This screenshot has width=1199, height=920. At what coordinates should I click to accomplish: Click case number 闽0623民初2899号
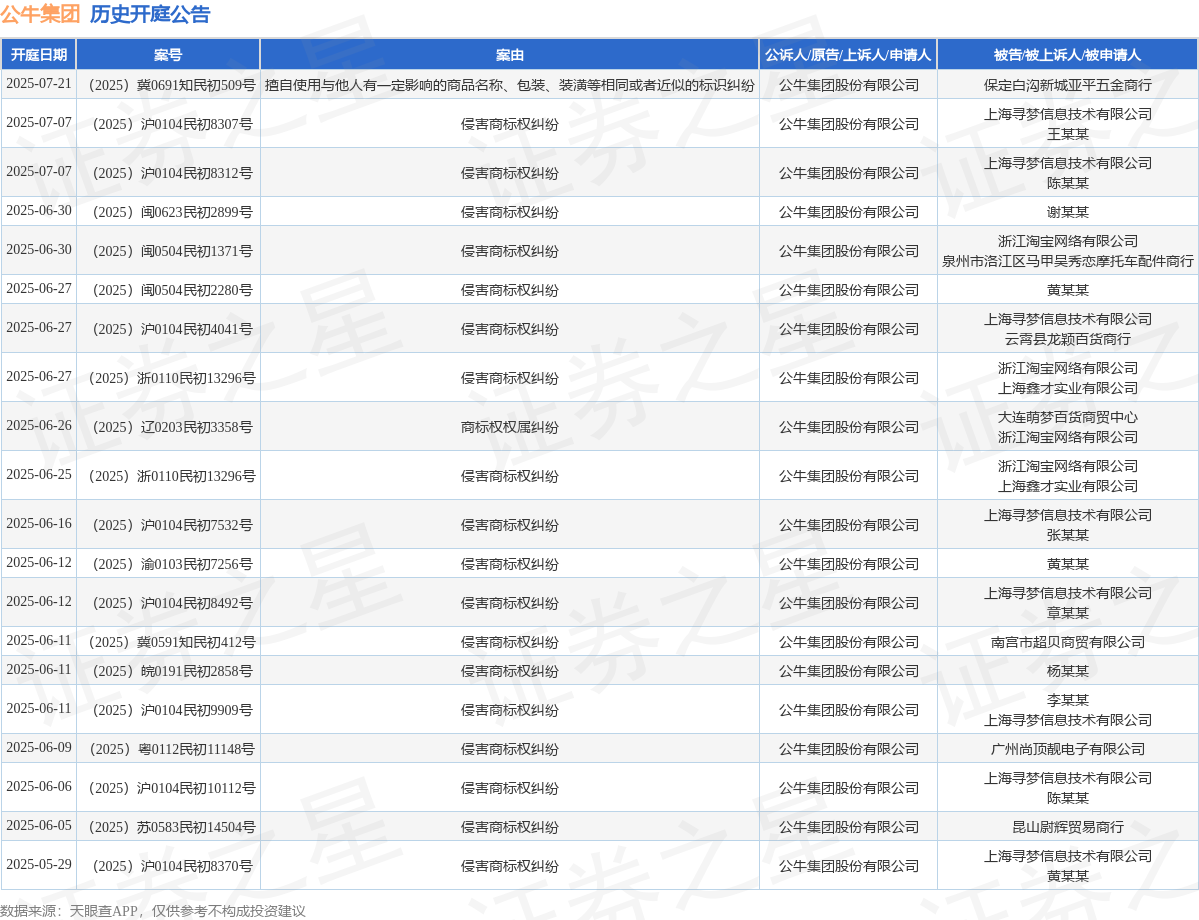pos(172,212)
